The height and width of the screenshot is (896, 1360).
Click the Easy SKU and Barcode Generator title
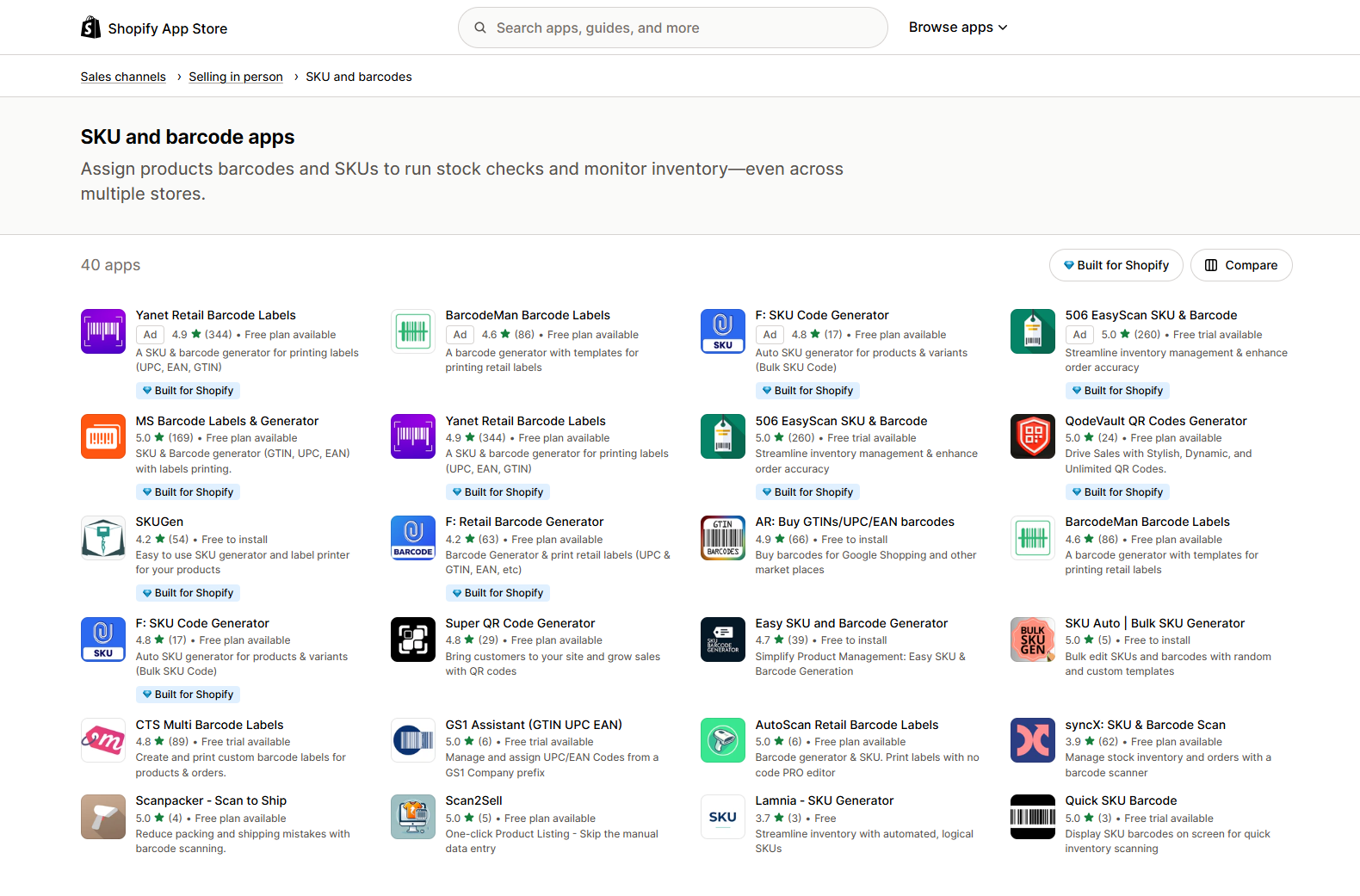tap(851, 623)
